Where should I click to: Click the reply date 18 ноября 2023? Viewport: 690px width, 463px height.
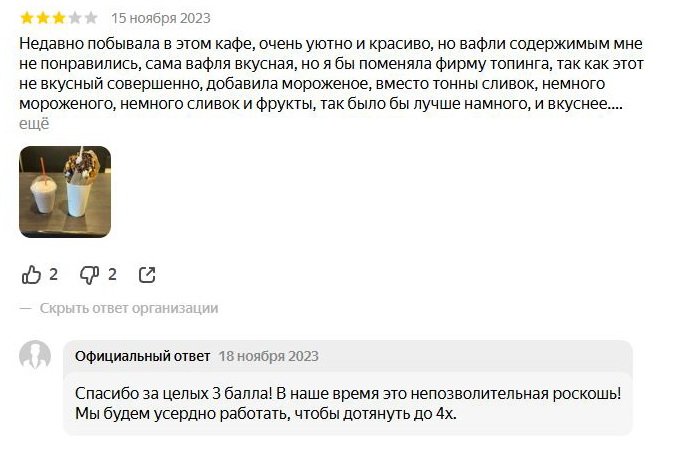268,356
